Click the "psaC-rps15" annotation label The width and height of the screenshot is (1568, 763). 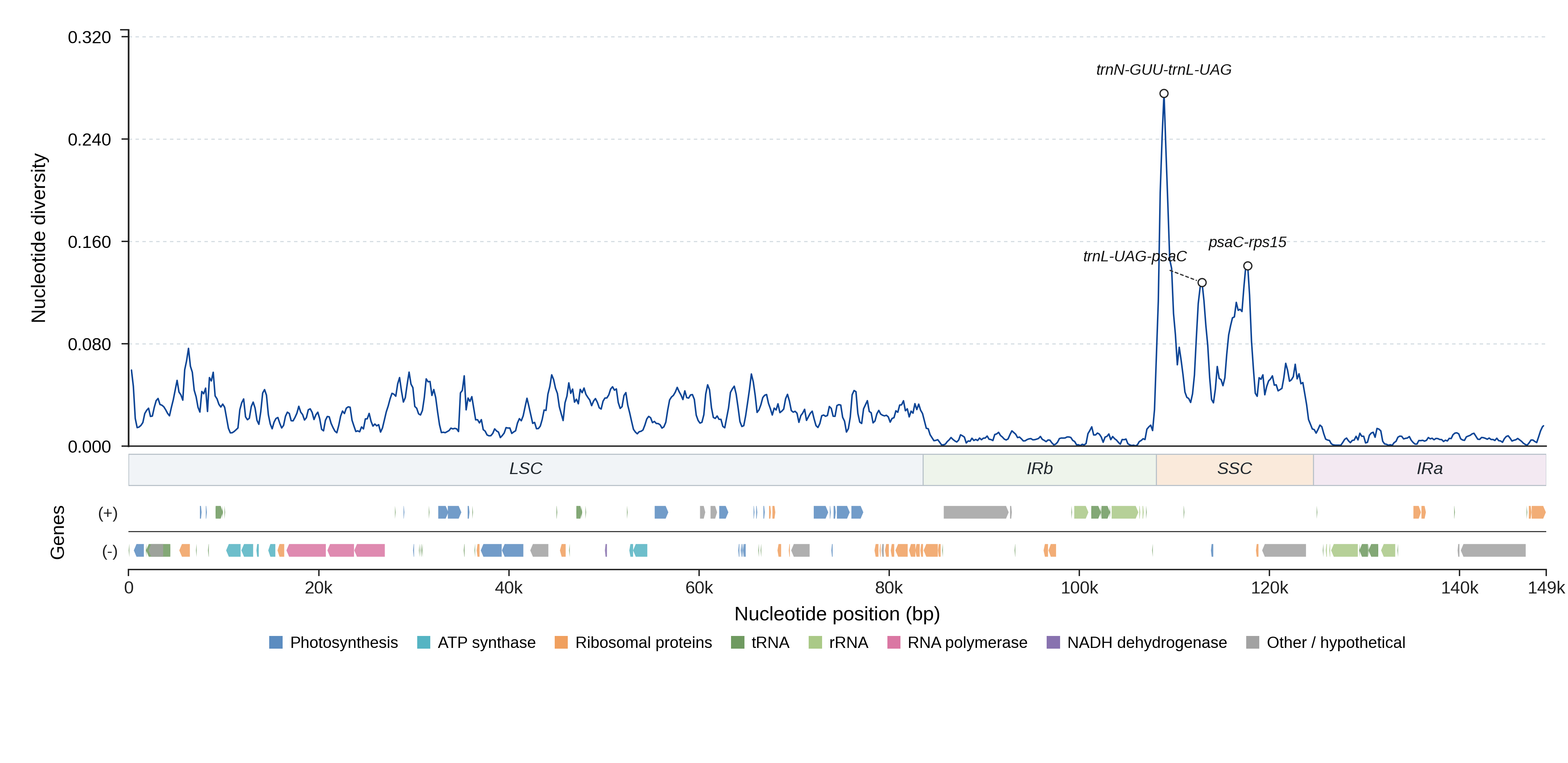pyautogui.click(x=1247, y=242)
